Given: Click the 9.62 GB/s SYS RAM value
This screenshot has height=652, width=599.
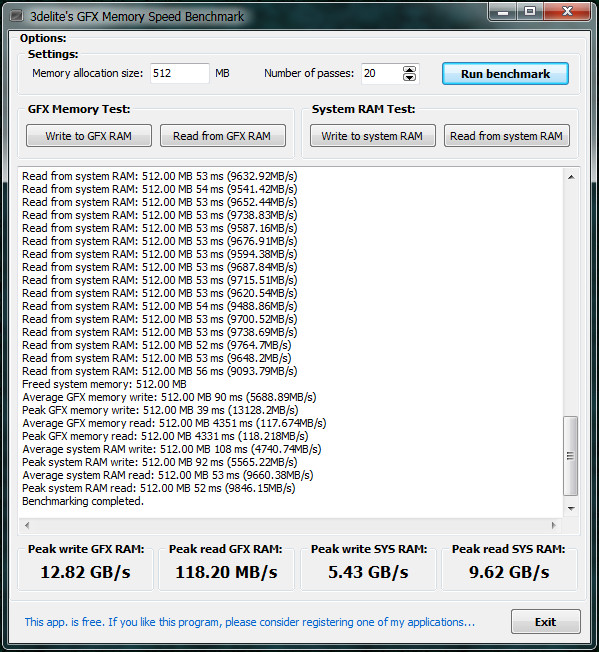Looking at the screenshot, I should click(x=509, y=572).
